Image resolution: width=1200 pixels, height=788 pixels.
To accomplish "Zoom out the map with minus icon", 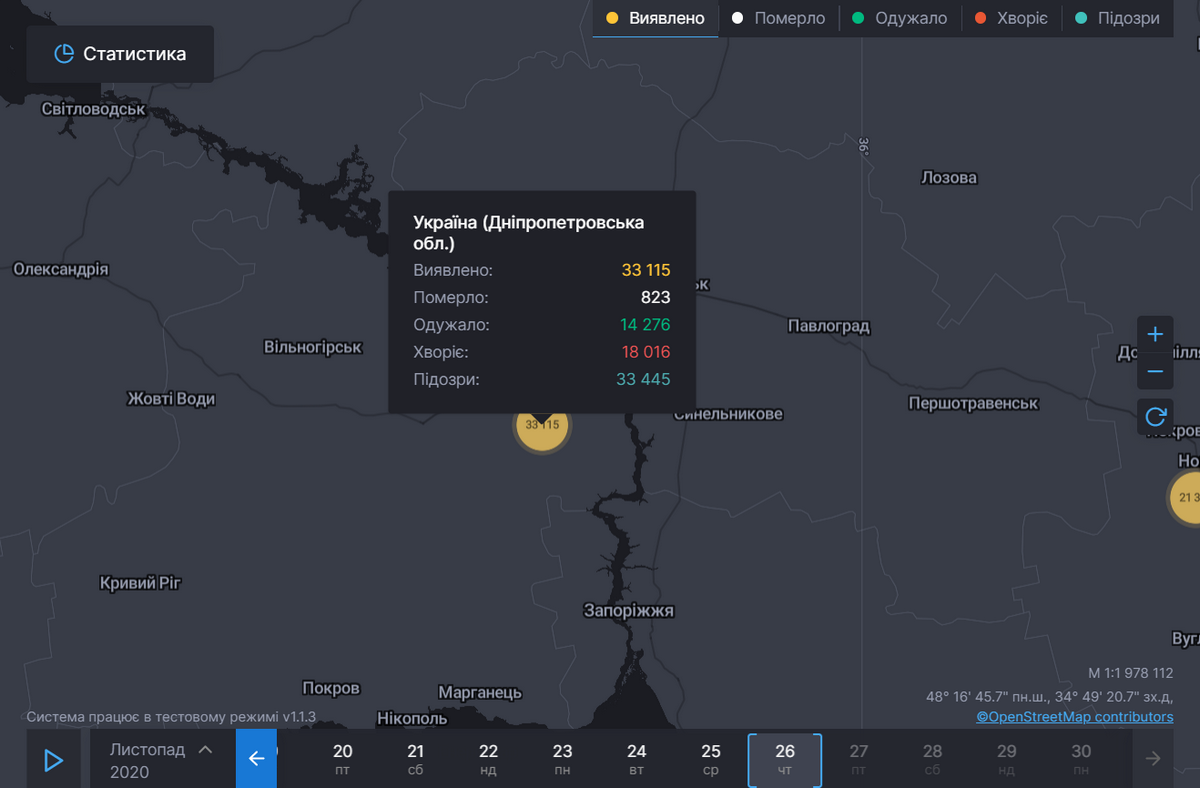I will tap(1155, 372).
